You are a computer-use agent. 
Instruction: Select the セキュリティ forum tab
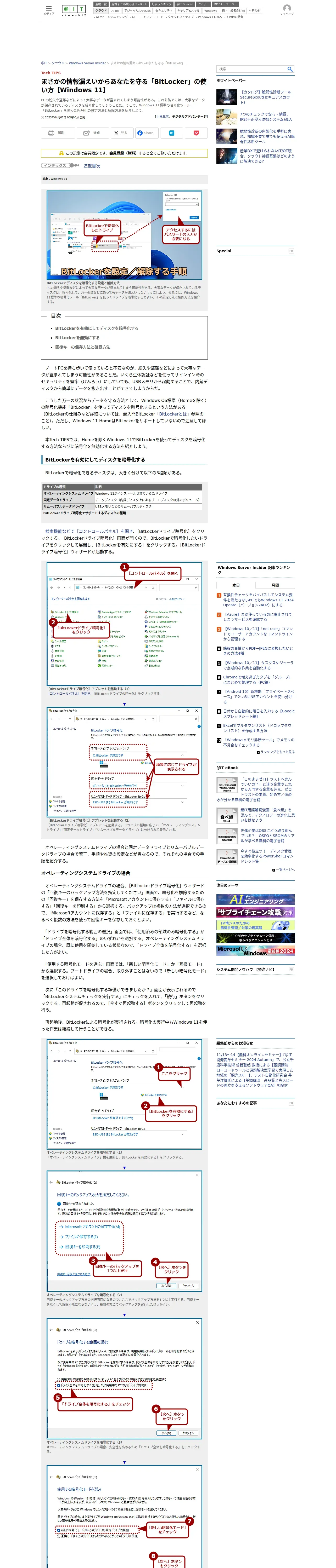click(x=164, y=10)
